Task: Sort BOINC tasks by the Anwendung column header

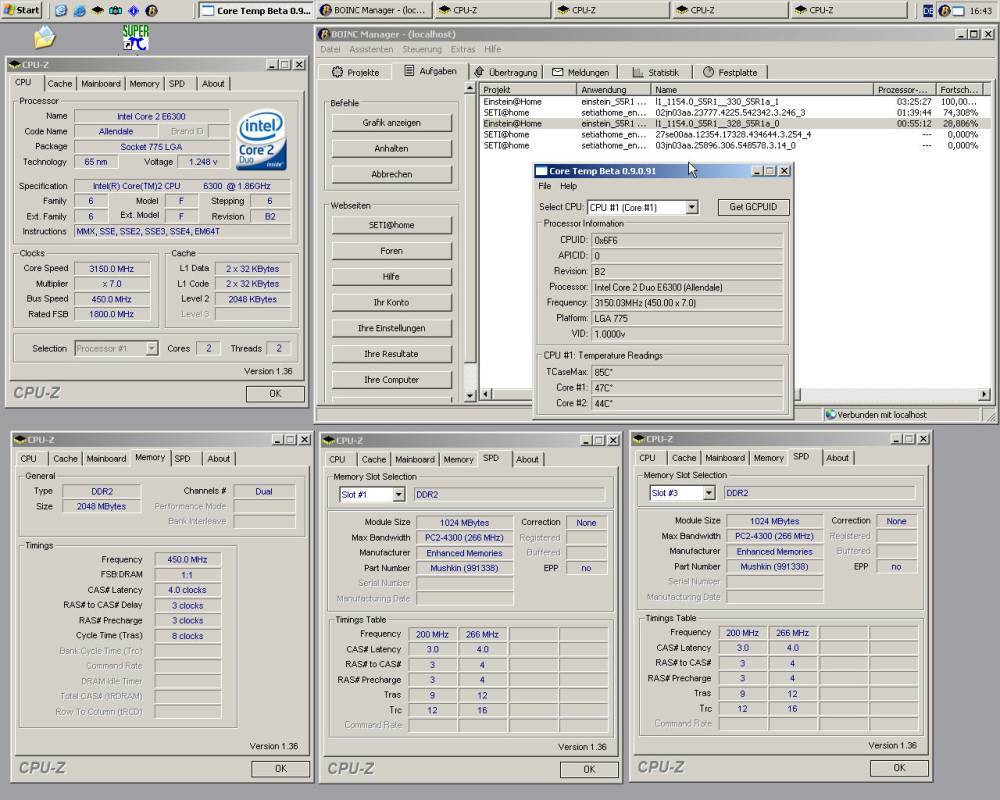Action: (615, 90)
